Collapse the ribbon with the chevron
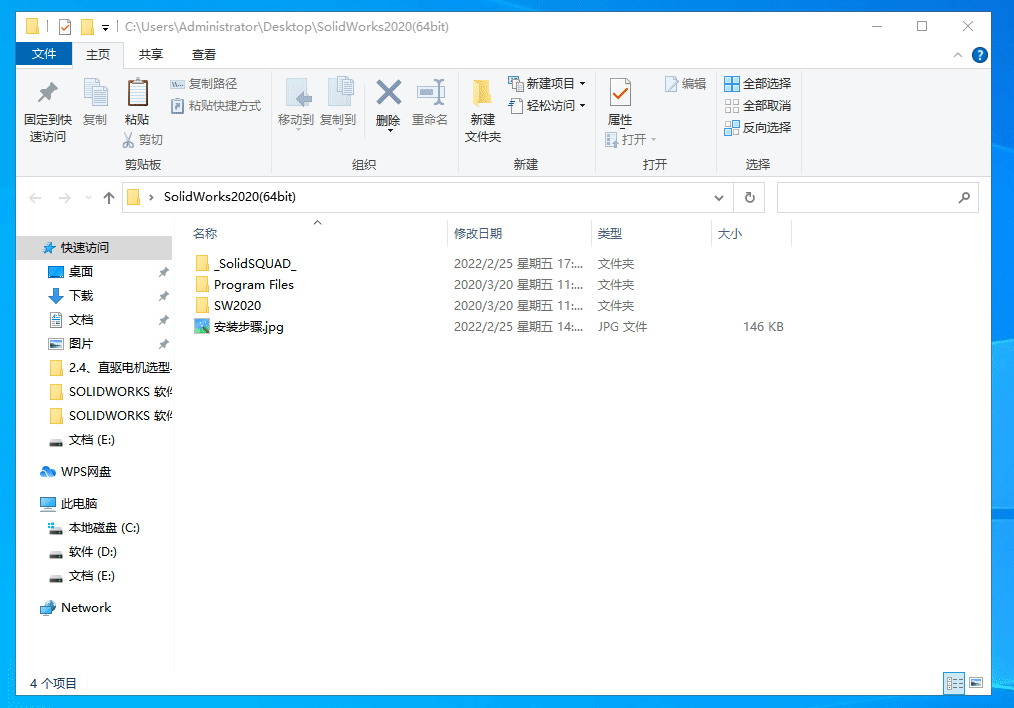Viewport: 1014px width, 708px height. pos(957,55)
